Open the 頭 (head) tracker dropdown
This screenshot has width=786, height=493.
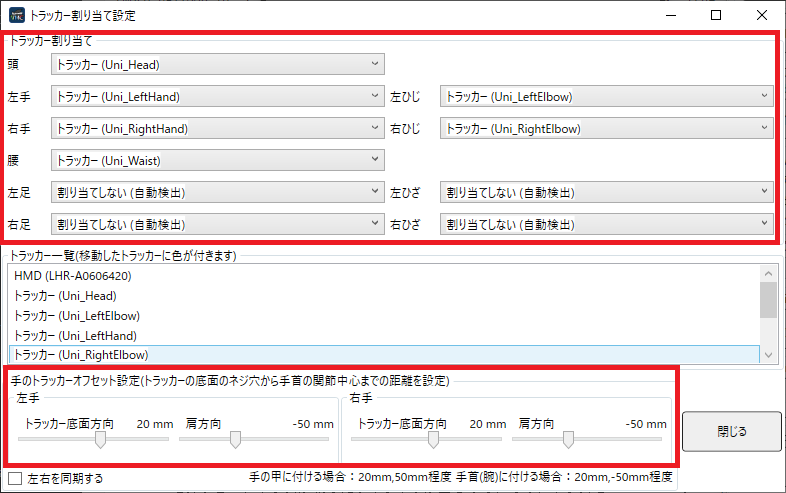217,65
